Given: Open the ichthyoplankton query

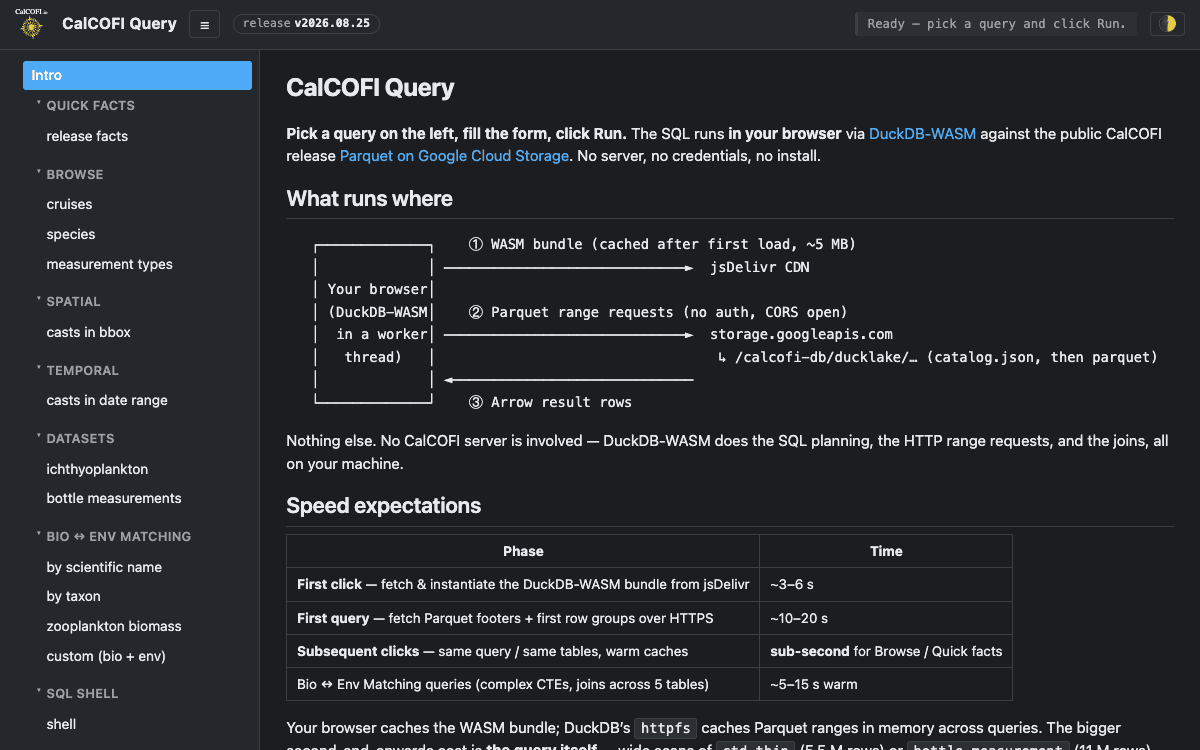Looking at the screenshot, I should pyautogui.click(x=97, y=469).
